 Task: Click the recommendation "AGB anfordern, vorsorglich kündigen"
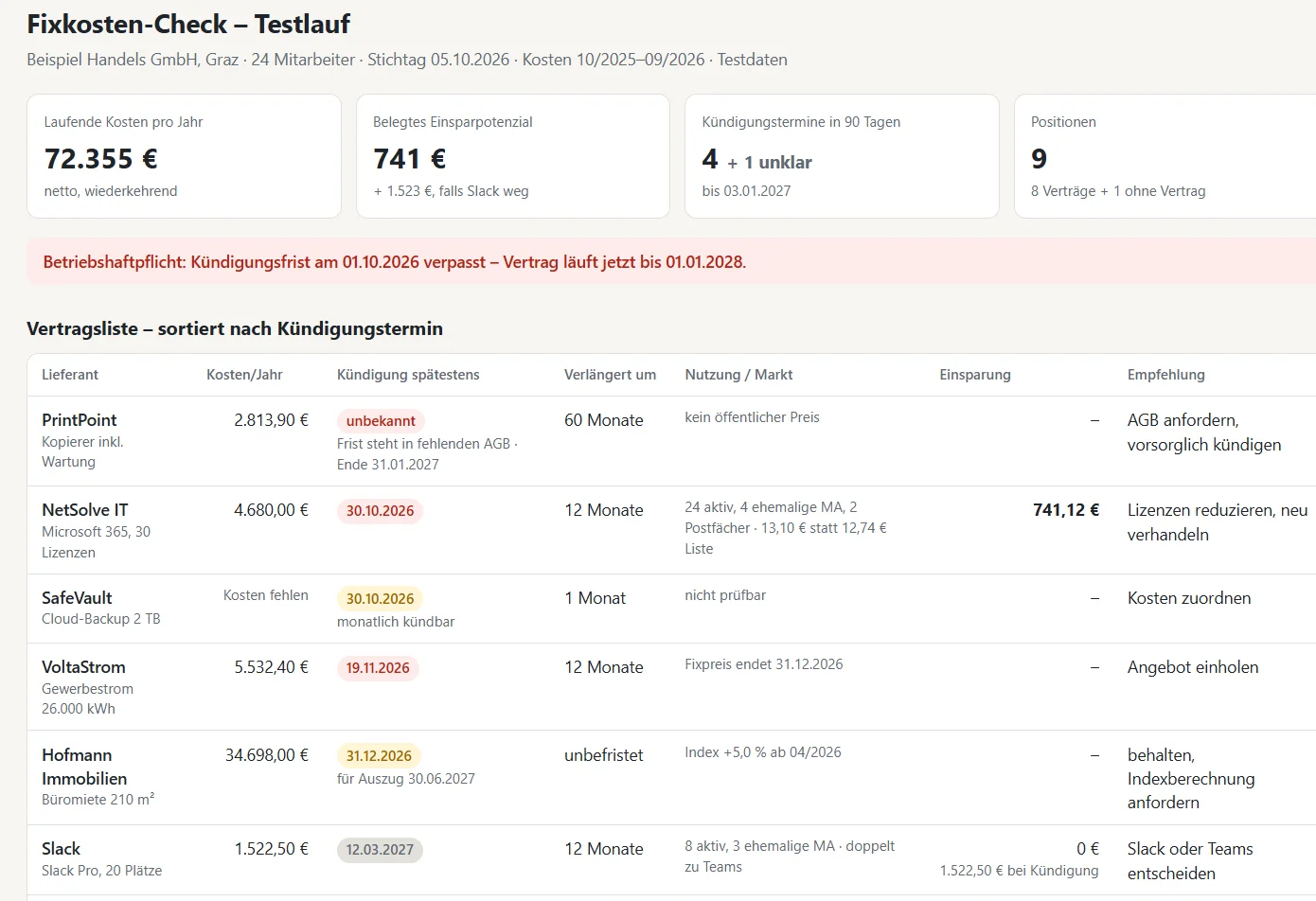pos(1204,433)
